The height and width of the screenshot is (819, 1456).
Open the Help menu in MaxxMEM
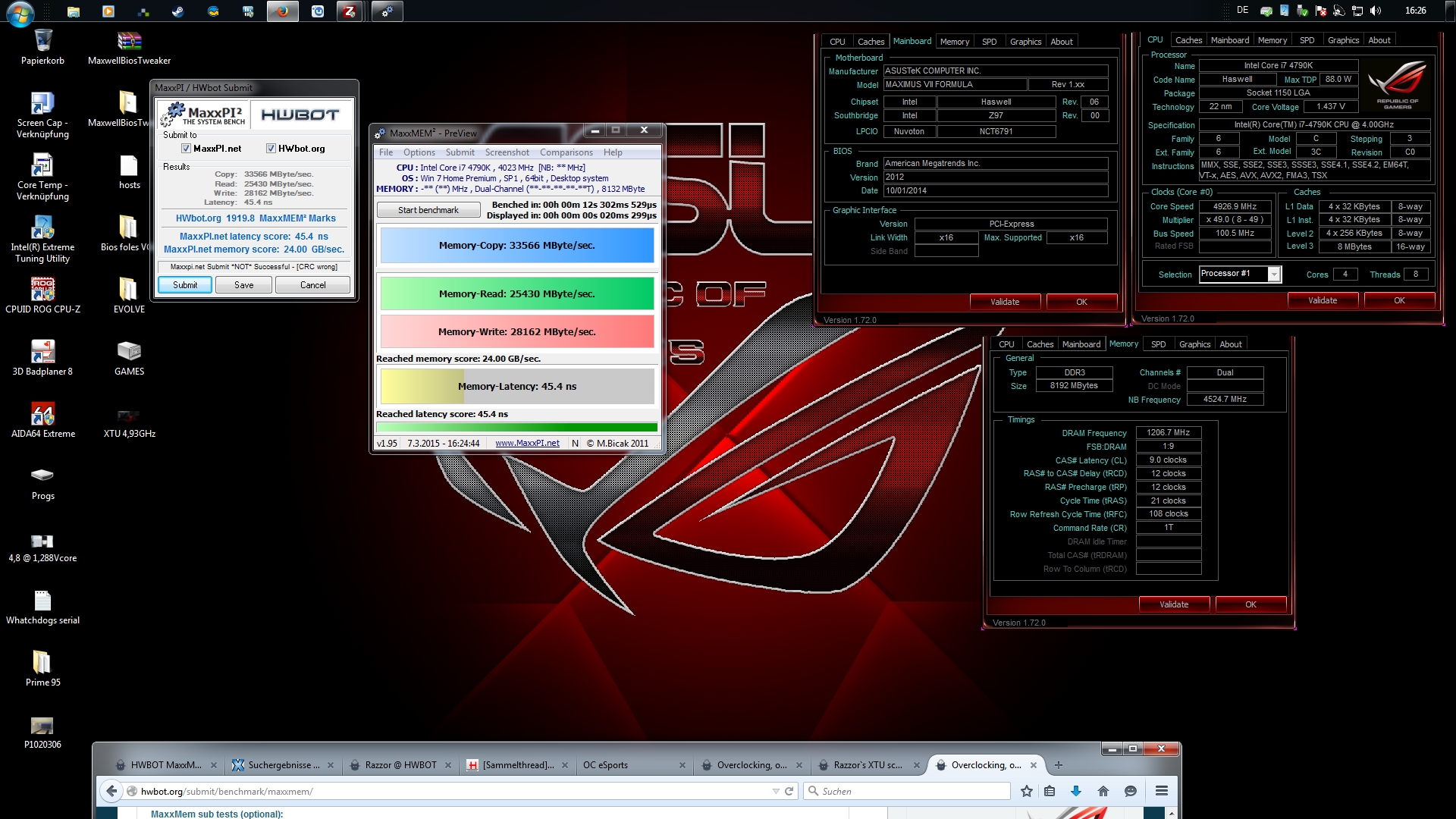[x=613, y=152]
